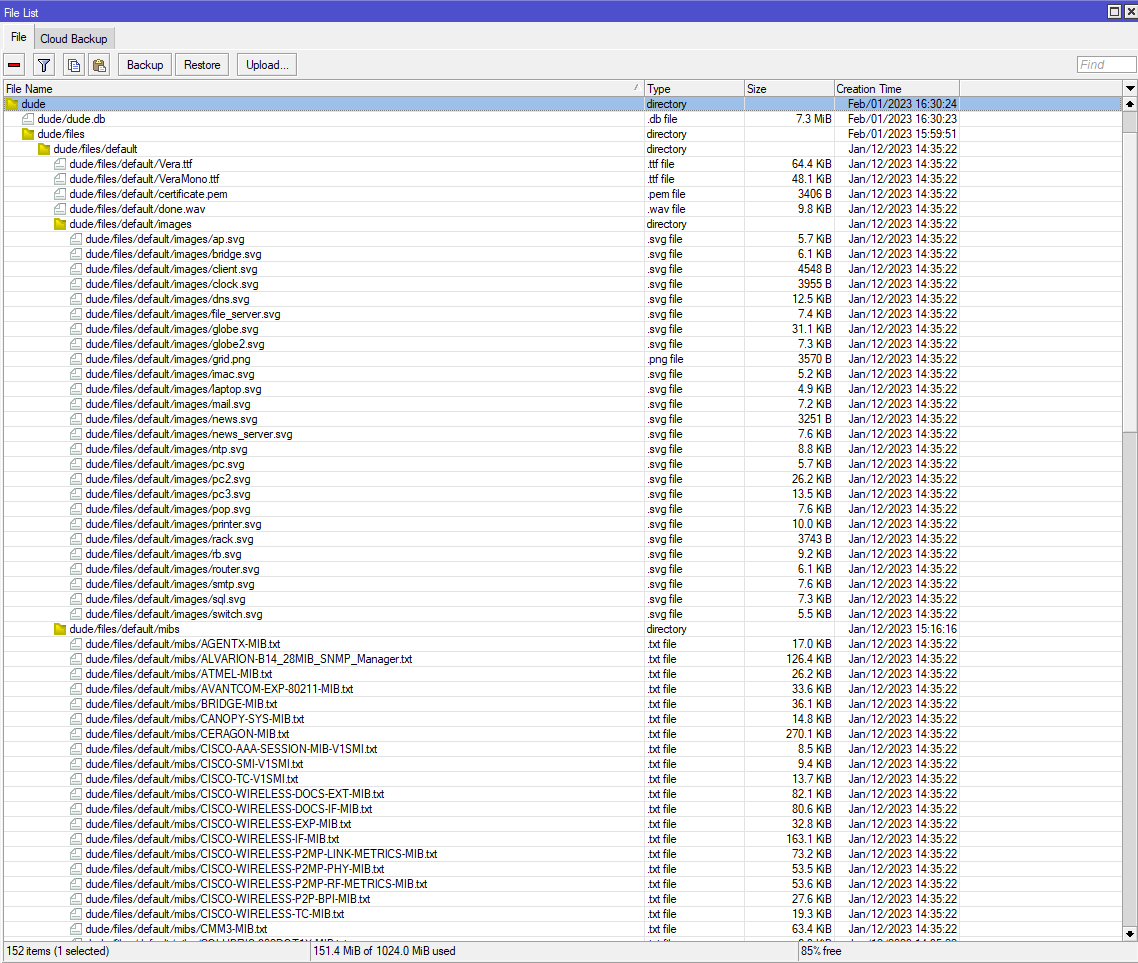1138x963 pixels.
Task: Click the CERAGON-MIB.txt file icon
Action: (x=76, y=734)
